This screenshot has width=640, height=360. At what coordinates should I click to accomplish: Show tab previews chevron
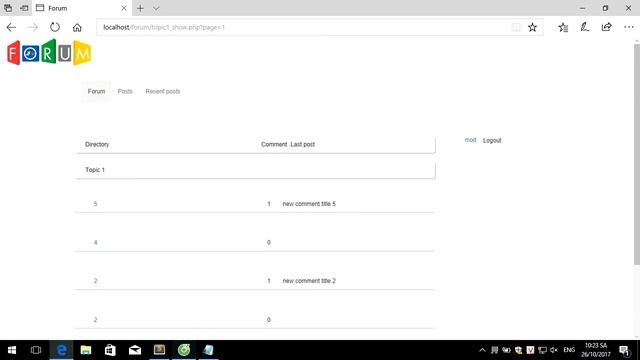click(x=156, y=8)
